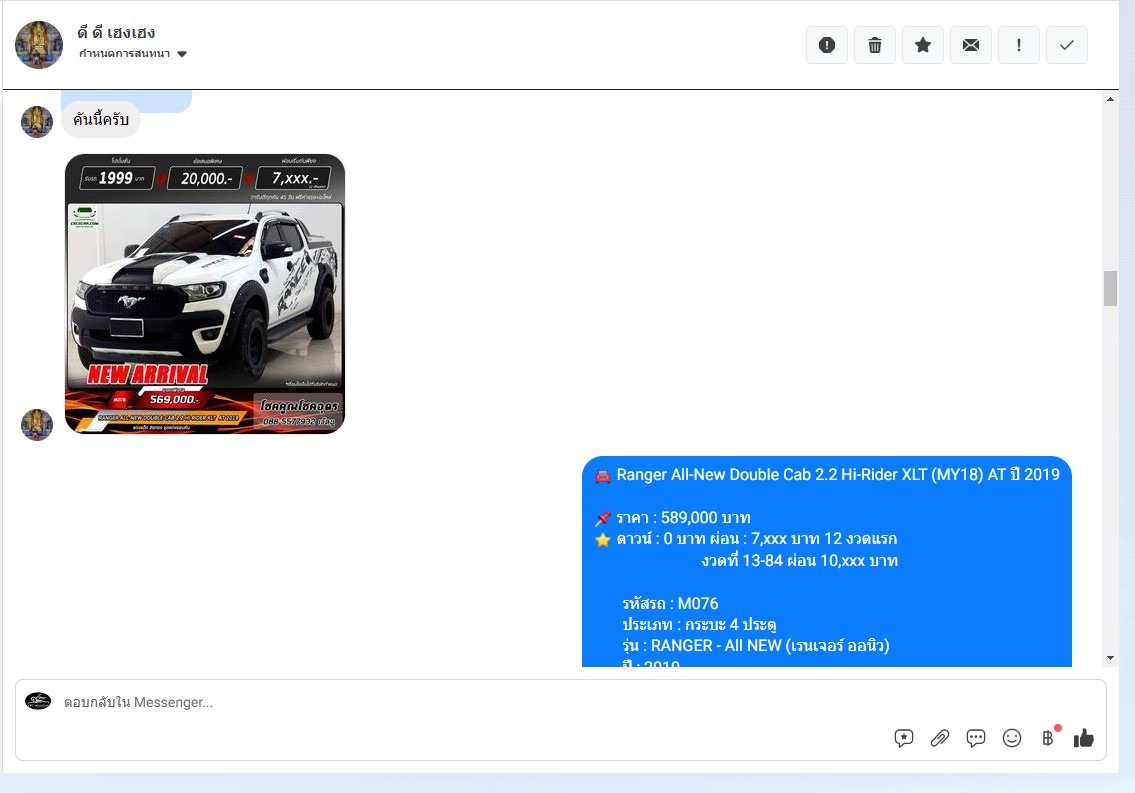
Task: Open saved replies icon in composer
Action: [903, 738]
